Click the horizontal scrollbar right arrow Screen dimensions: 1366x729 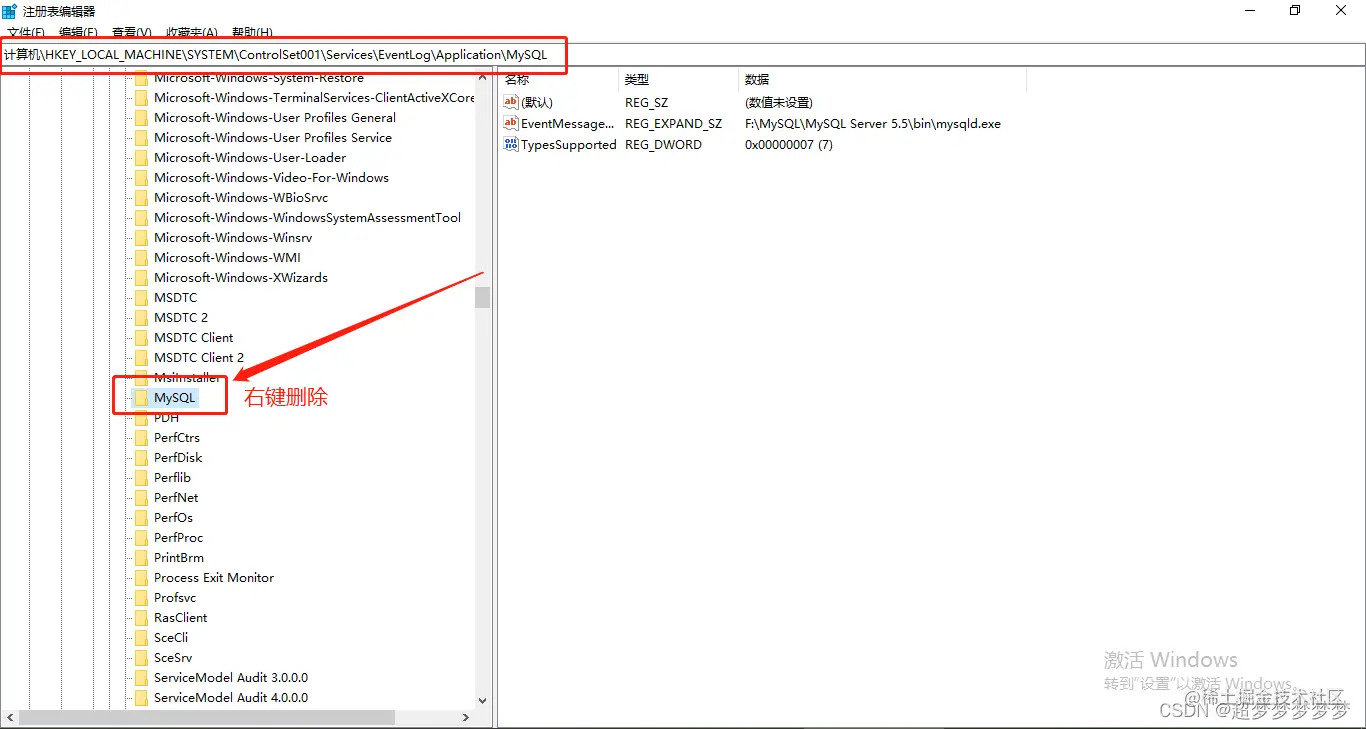click(467, 717)
